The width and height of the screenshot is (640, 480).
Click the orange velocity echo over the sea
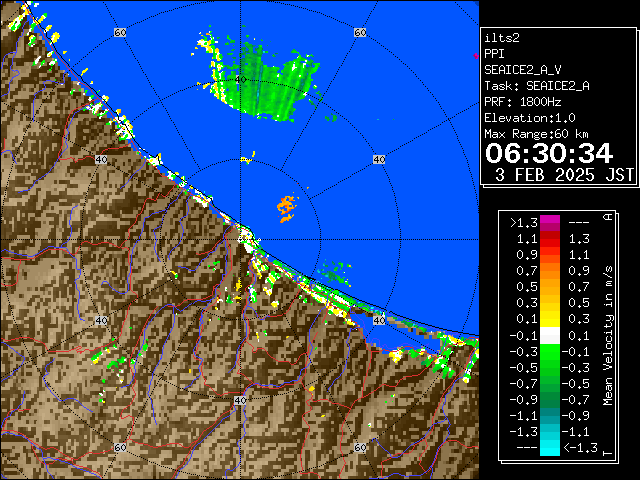(x=287, y=208)
